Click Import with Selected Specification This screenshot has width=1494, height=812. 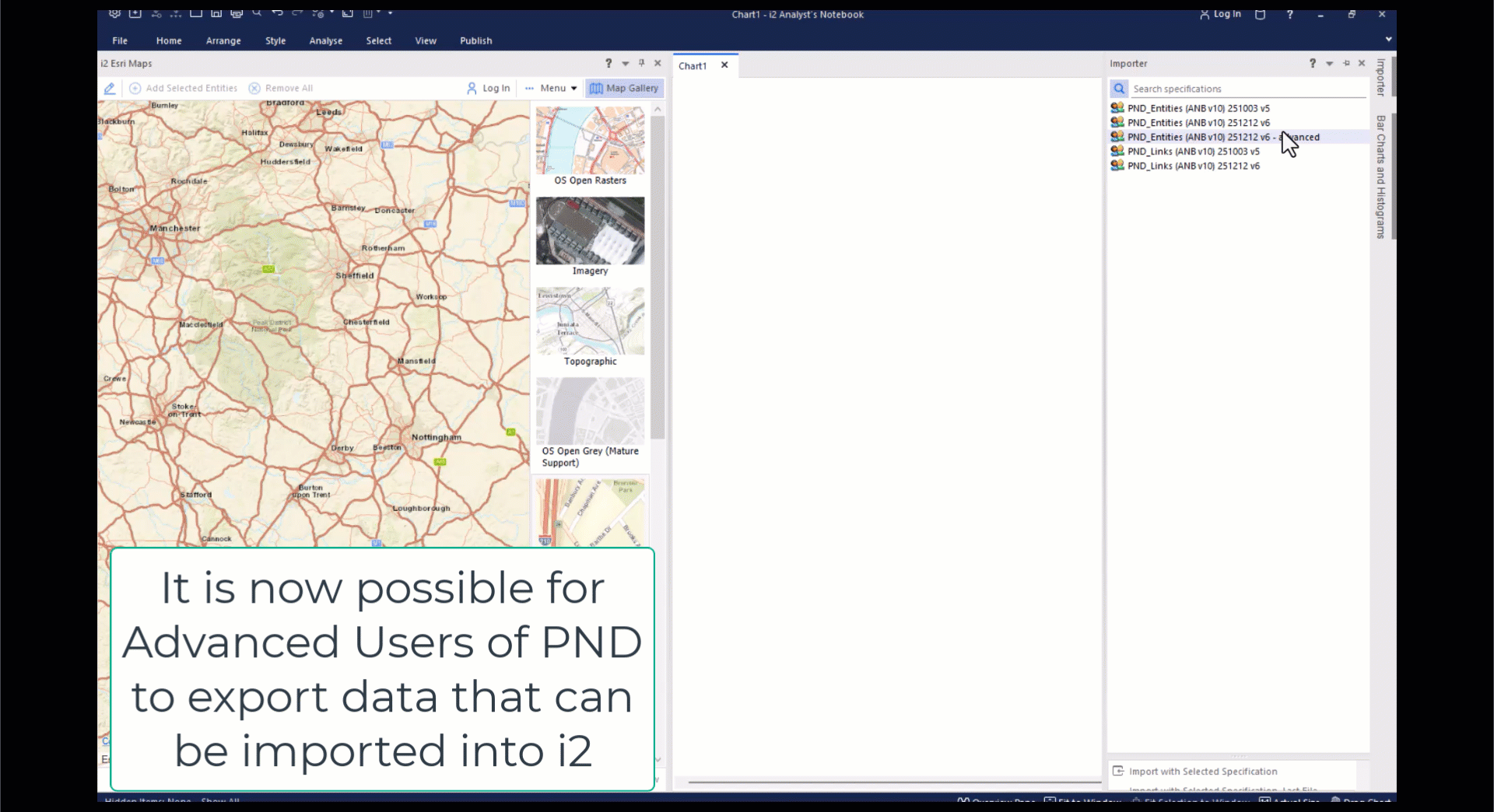pyautogui.click(x=1202, y=772)
